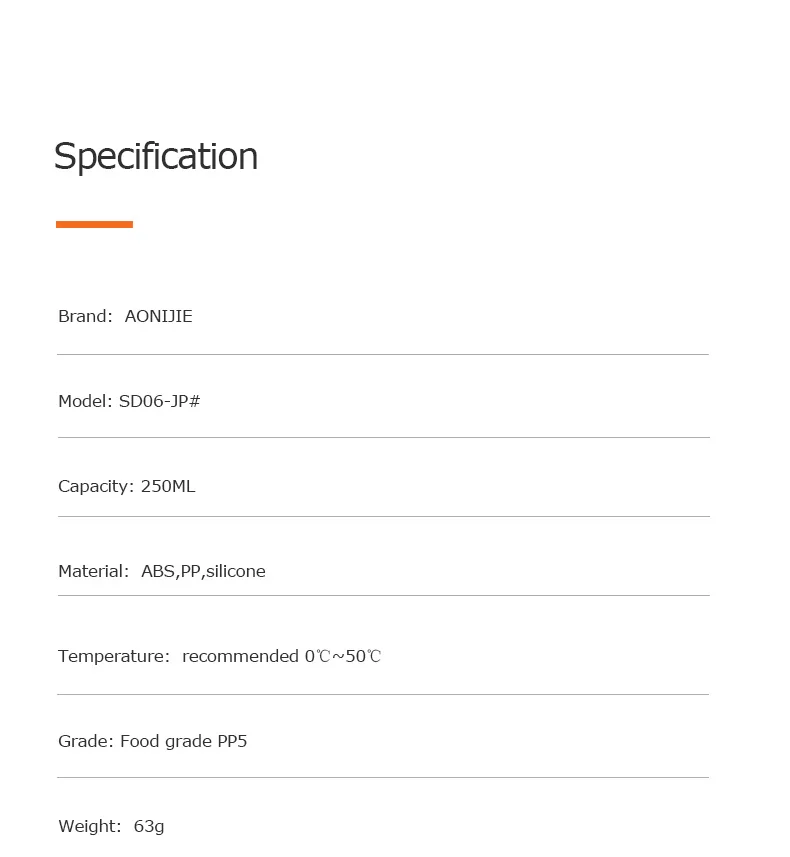The height and width of the screenshot is (857, 790).
Task: Click the orange accent bar under Specification
Action: click(x=94, y=225)
